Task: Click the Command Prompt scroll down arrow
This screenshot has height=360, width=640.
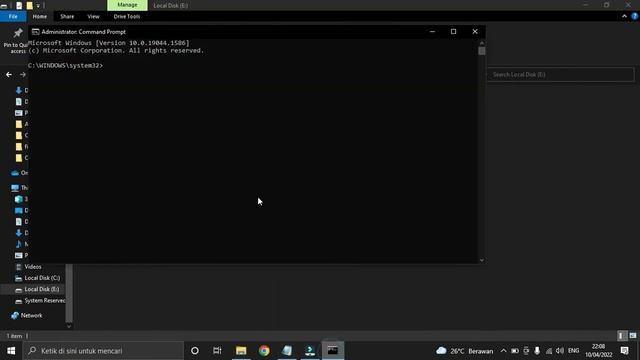Action: pos(482,260)
